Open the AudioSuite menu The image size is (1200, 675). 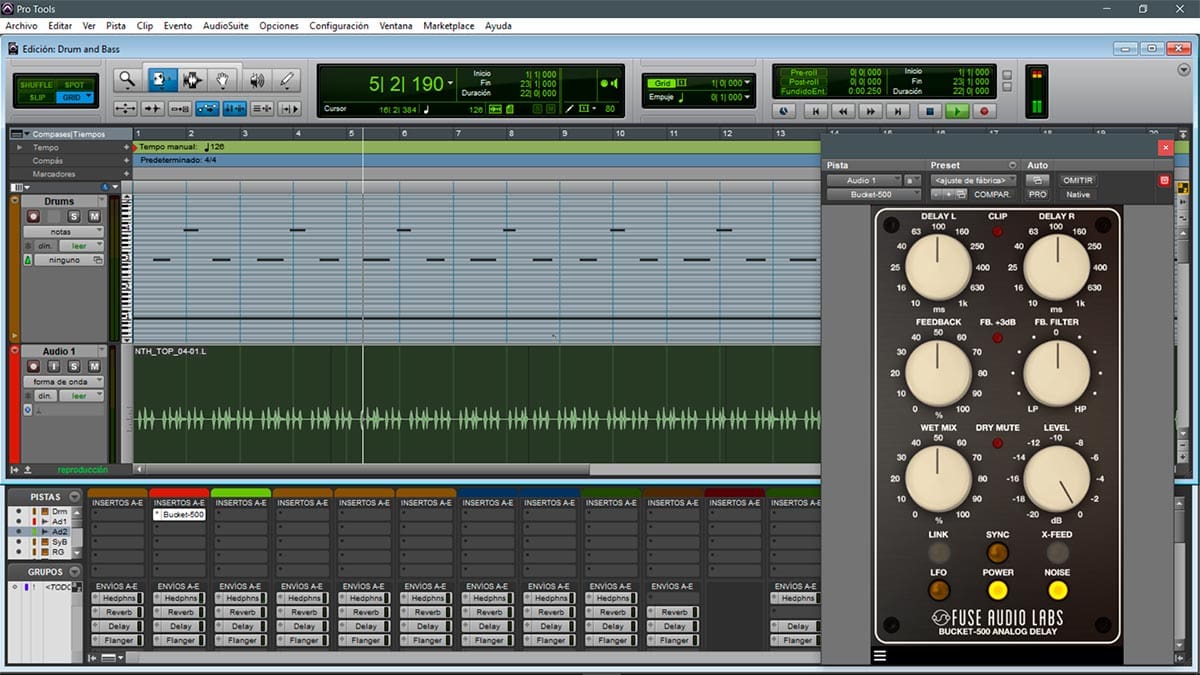pyautogui.click(x=226, y=26)
